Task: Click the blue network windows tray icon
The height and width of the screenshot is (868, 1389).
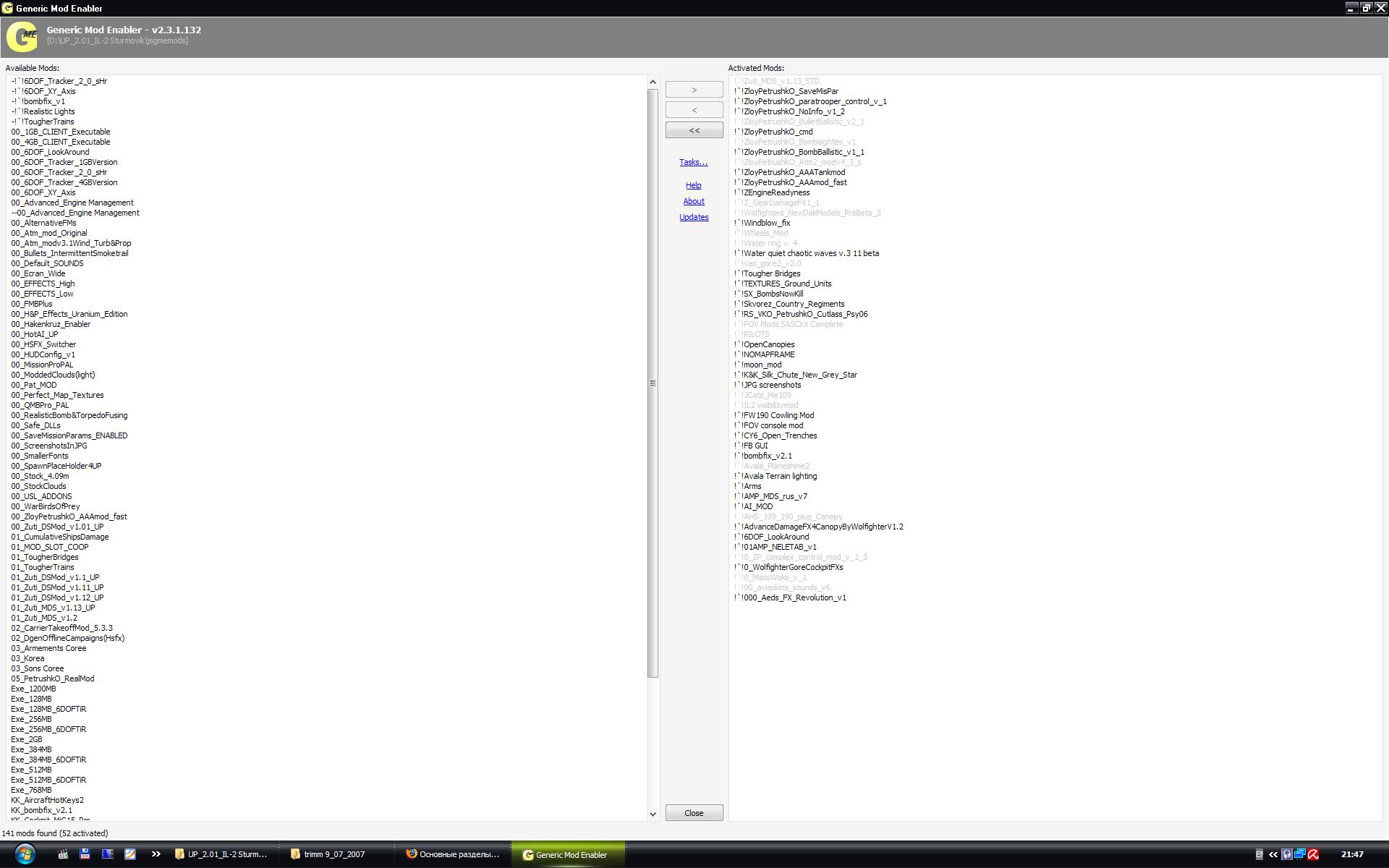Action: 1300,854
